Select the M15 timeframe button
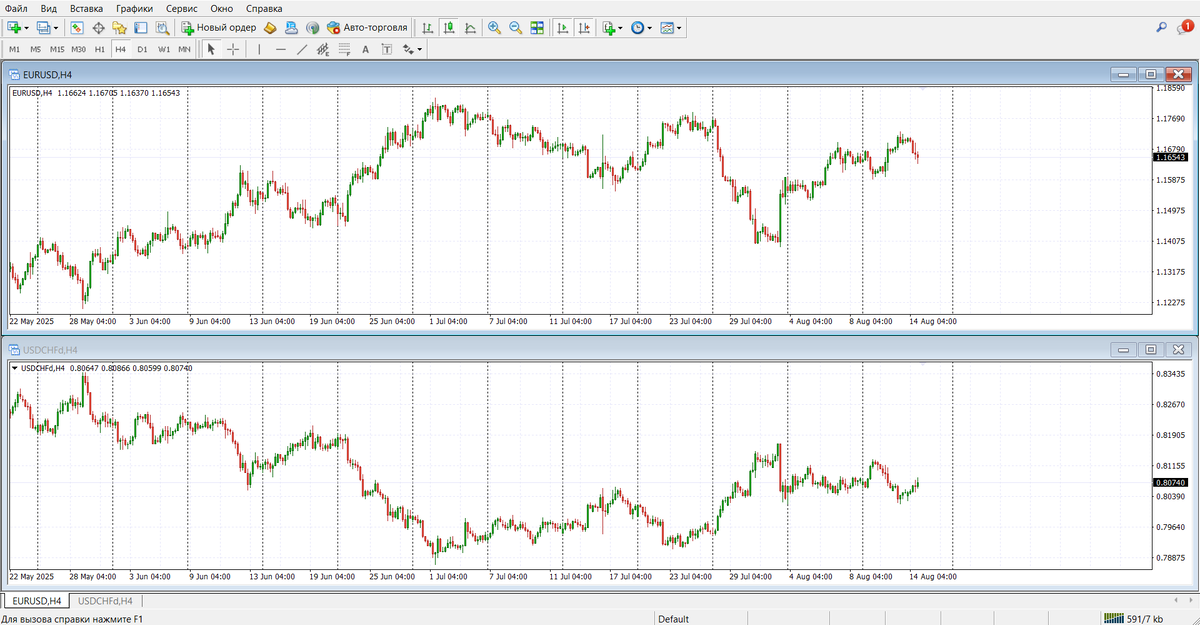The image size is (1200, 625). tap(56, 48)
